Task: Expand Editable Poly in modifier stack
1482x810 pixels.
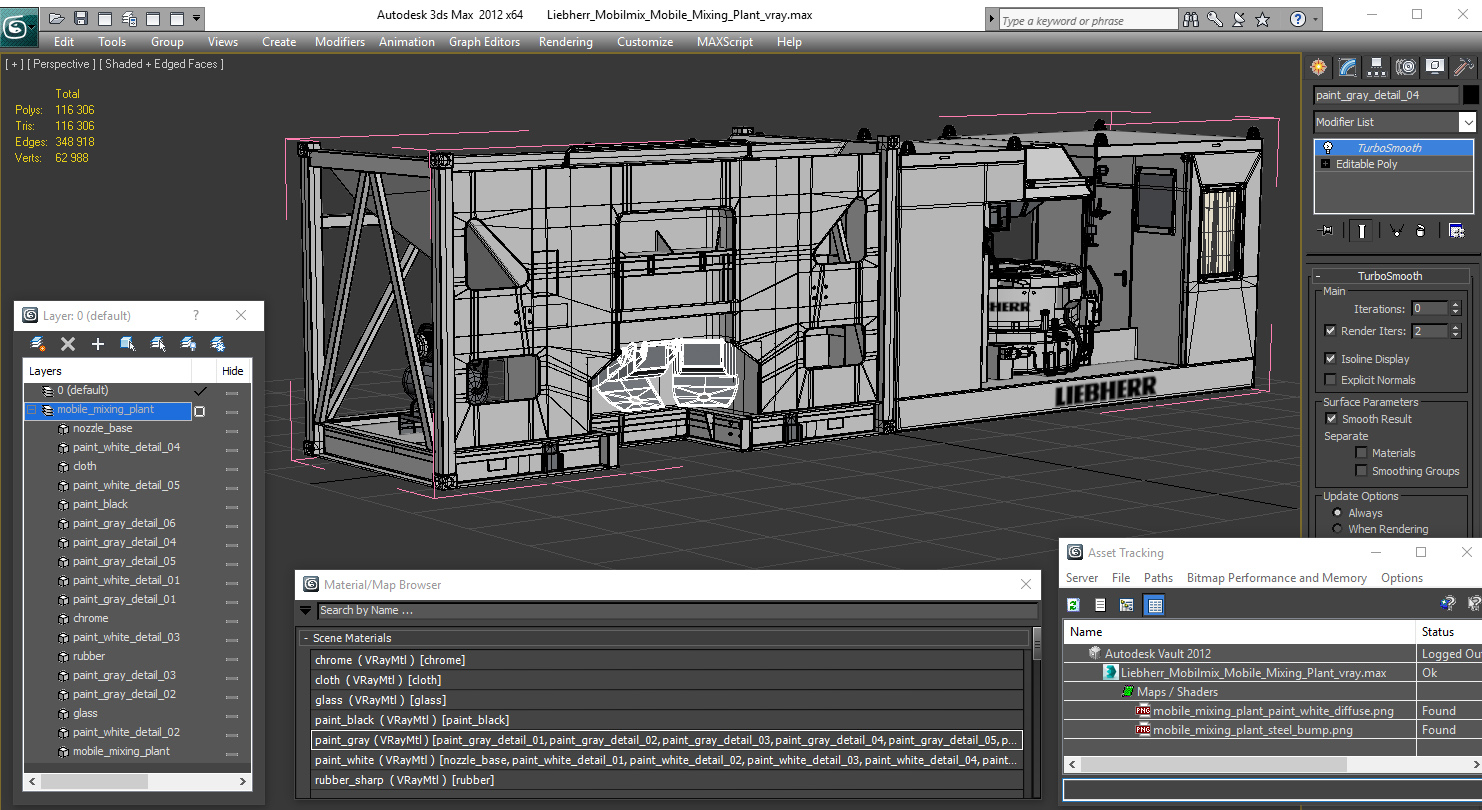Action: (1326, 164)
